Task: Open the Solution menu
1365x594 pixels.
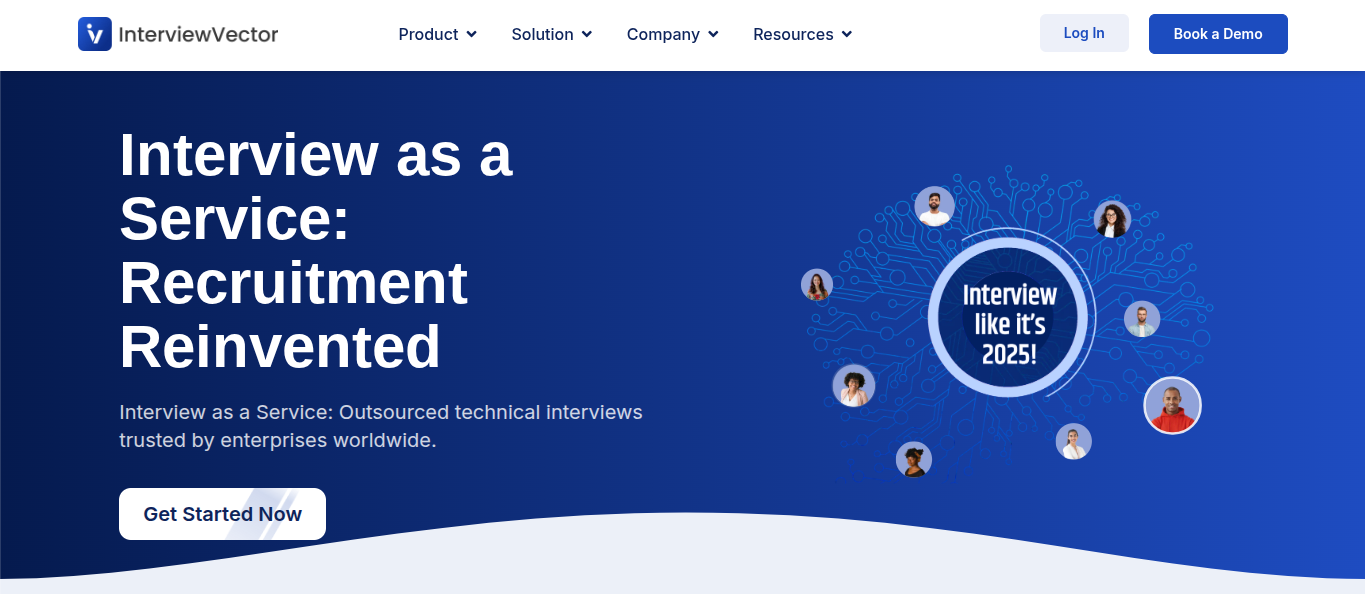Action: coord(552,34)
